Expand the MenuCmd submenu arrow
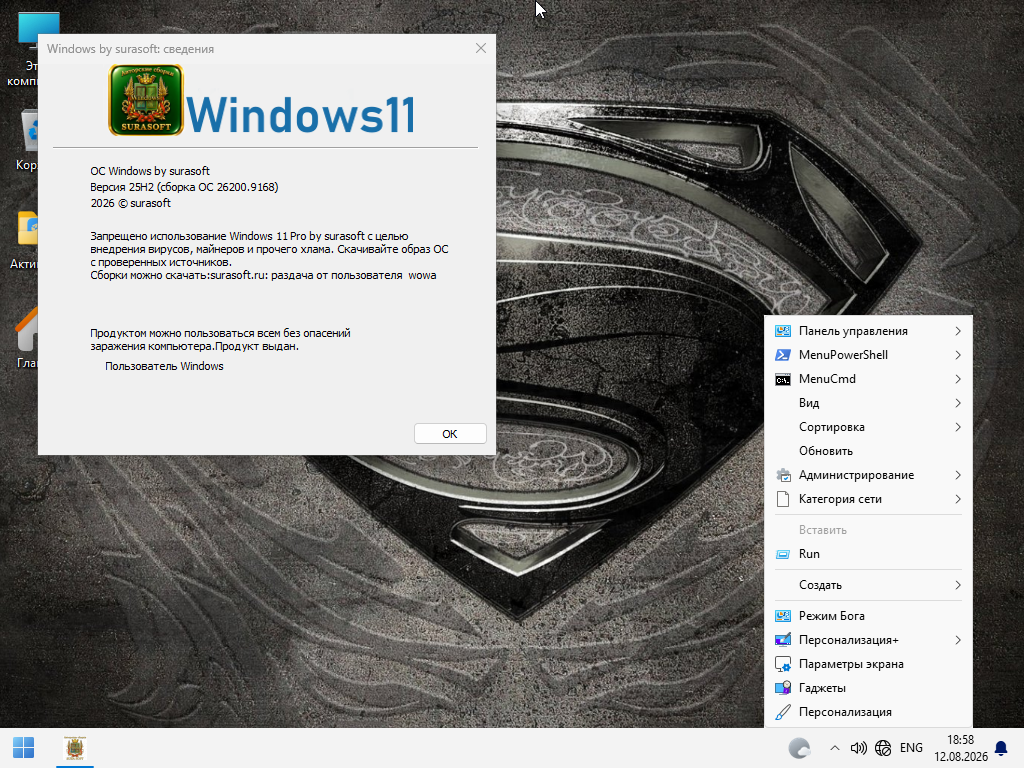 pyautogui.click(x=957, y=379)
